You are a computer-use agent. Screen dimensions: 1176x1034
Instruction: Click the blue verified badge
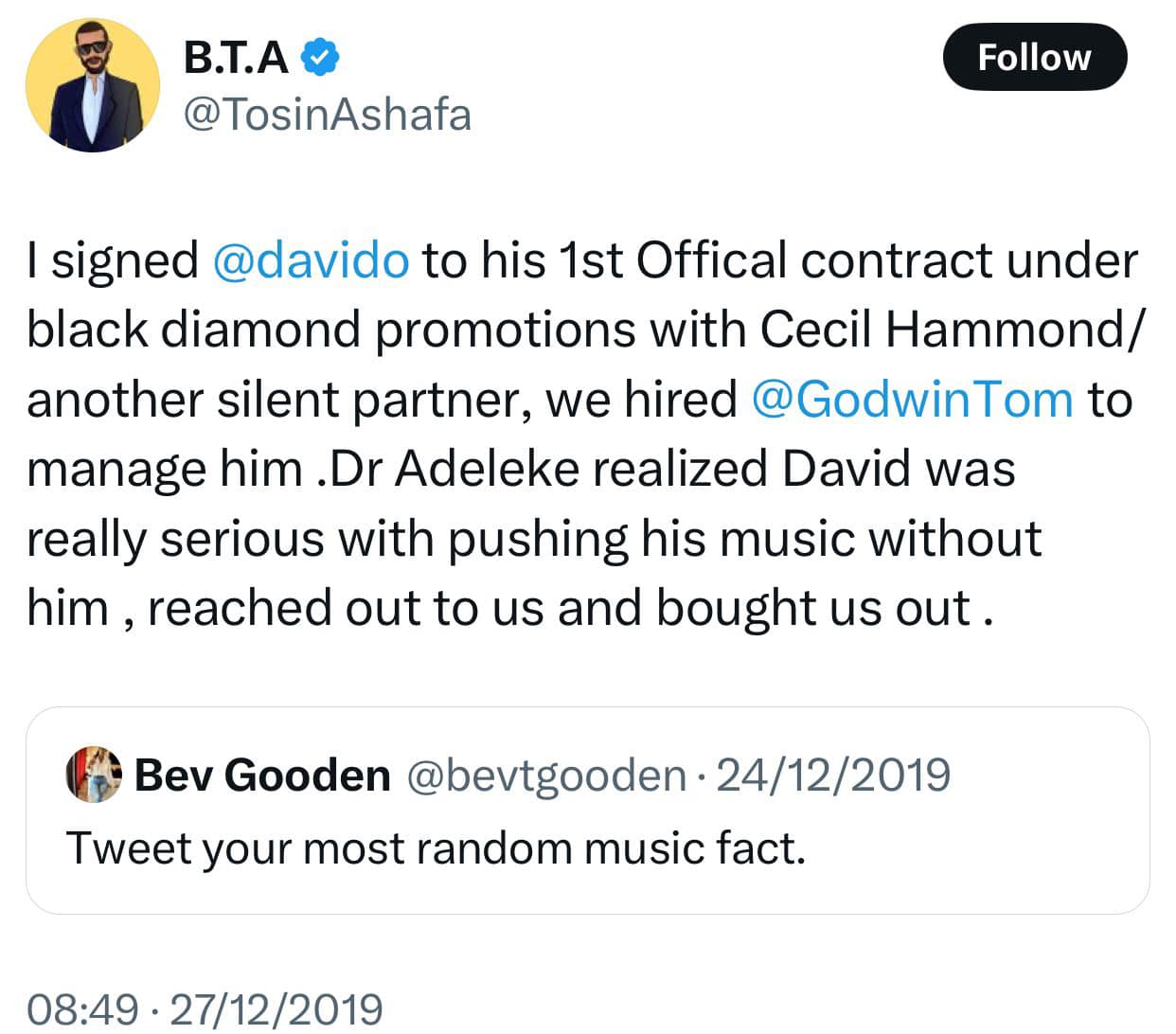[x=321, y=58]
